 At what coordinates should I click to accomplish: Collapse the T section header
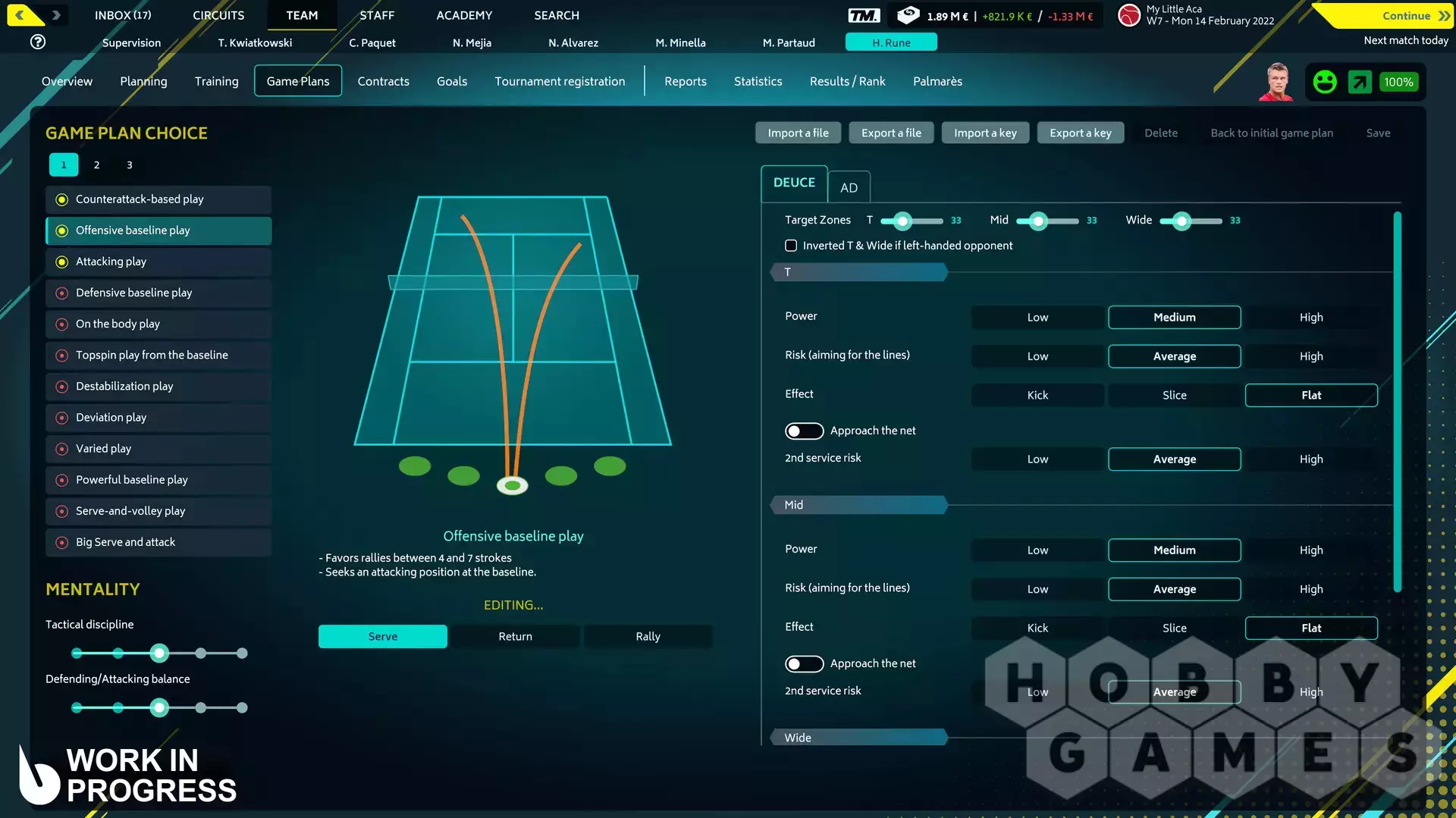pyautogui.click(x=858, y=272)
